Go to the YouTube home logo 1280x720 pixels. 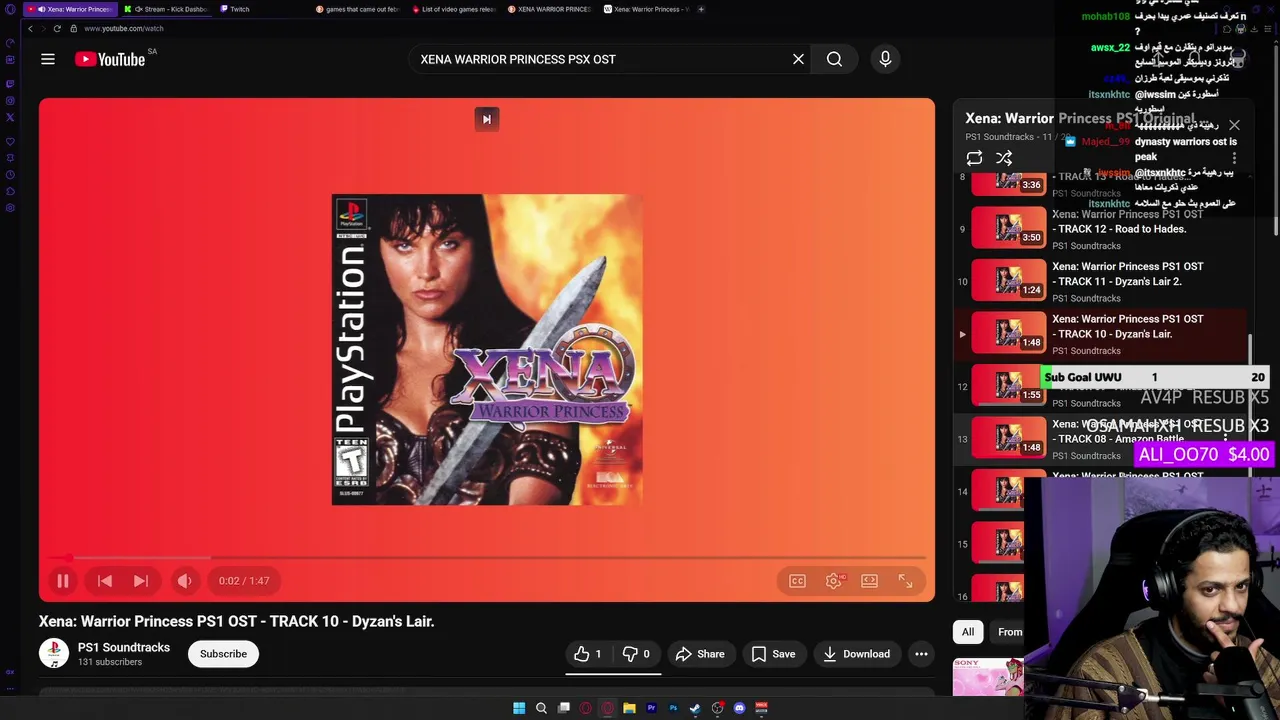tap(110, 59)
